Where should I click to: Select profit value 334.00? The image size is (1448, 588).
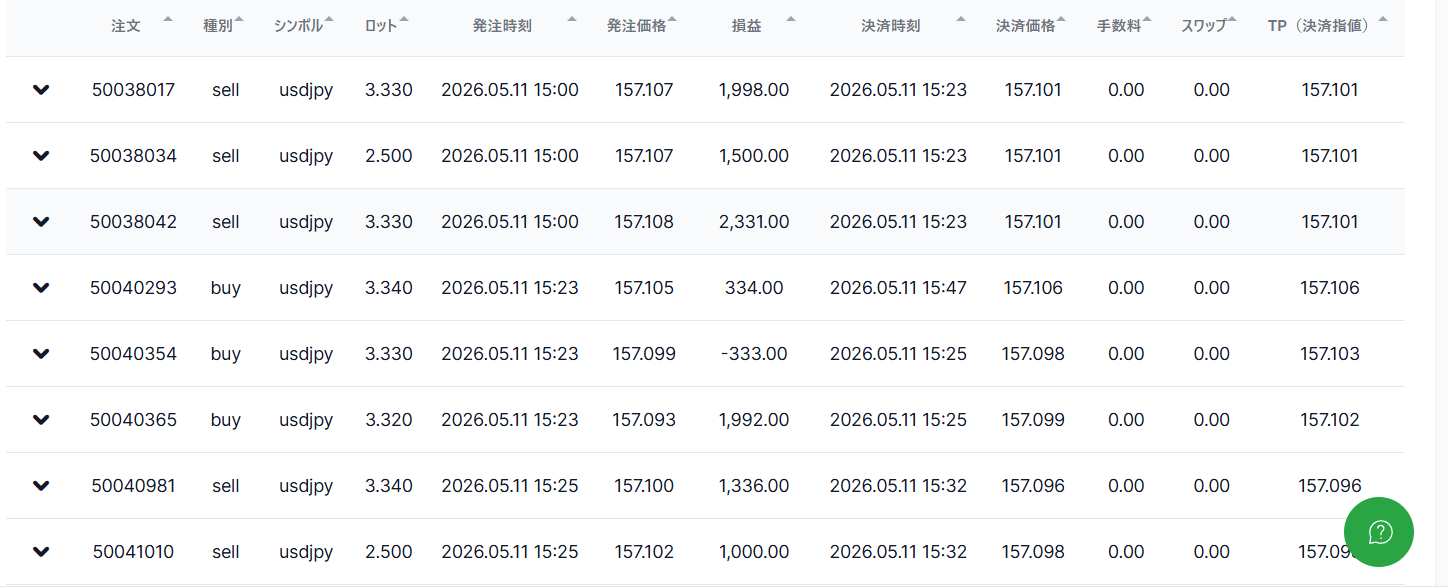click(x=754, y=288)
